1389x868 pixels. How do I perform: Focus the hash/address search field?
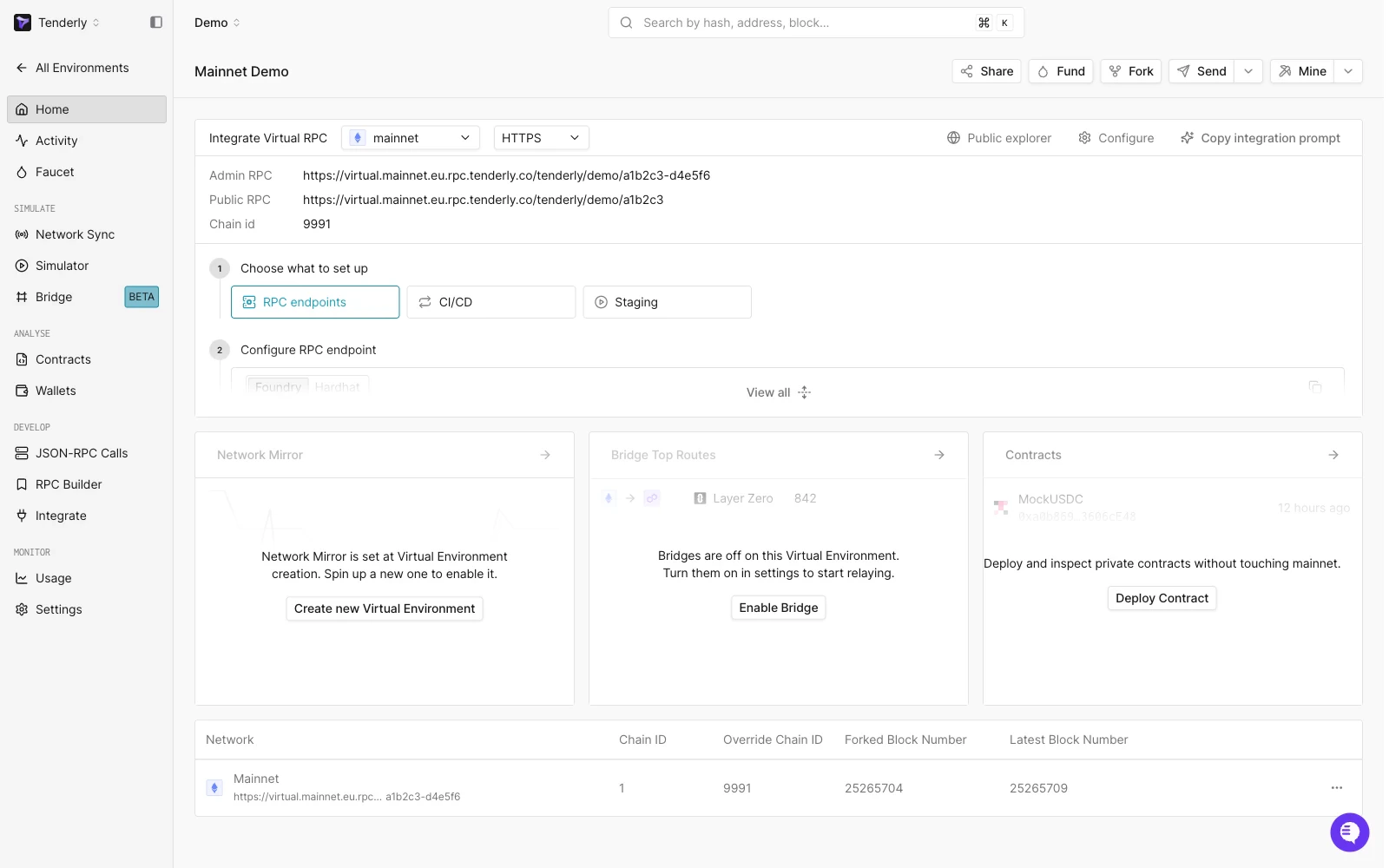click(x=816, y=23)
